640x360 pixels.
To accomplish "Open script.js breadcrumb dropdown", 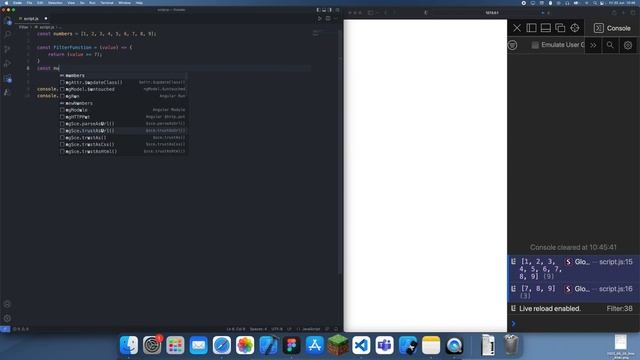I will point(47,27).
